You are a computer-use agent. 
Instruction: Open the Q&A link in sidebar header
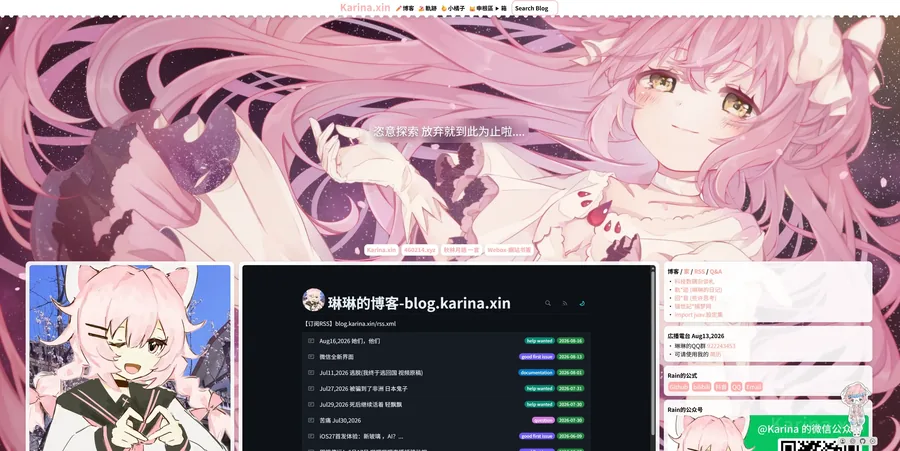pyautogui.click(x=716, y=271)
